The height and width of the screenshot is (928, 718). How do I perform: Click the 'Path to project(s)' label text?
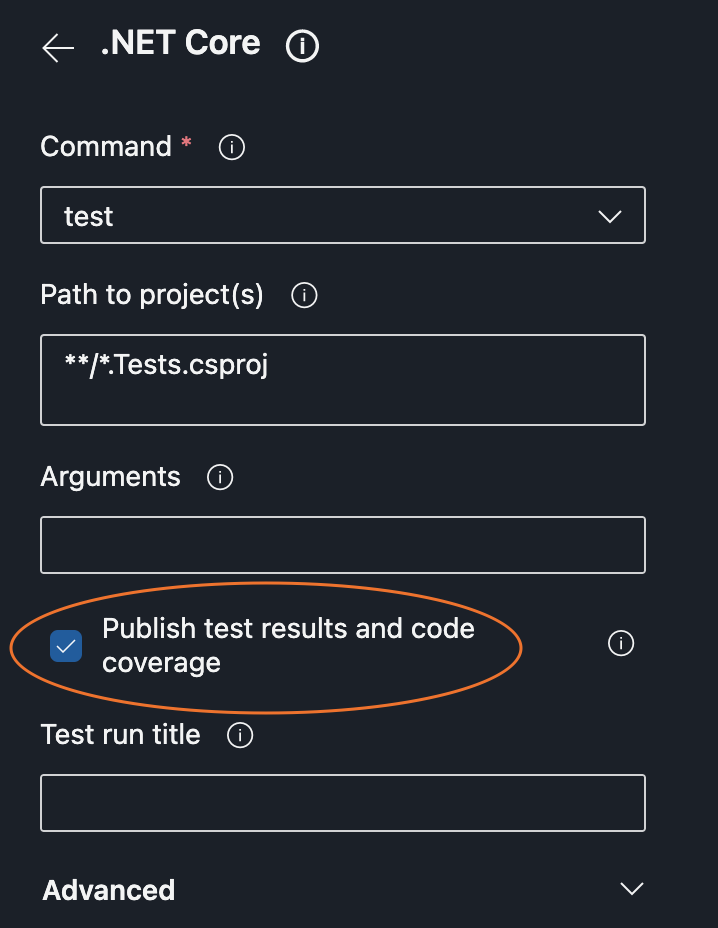pos(152,295)
